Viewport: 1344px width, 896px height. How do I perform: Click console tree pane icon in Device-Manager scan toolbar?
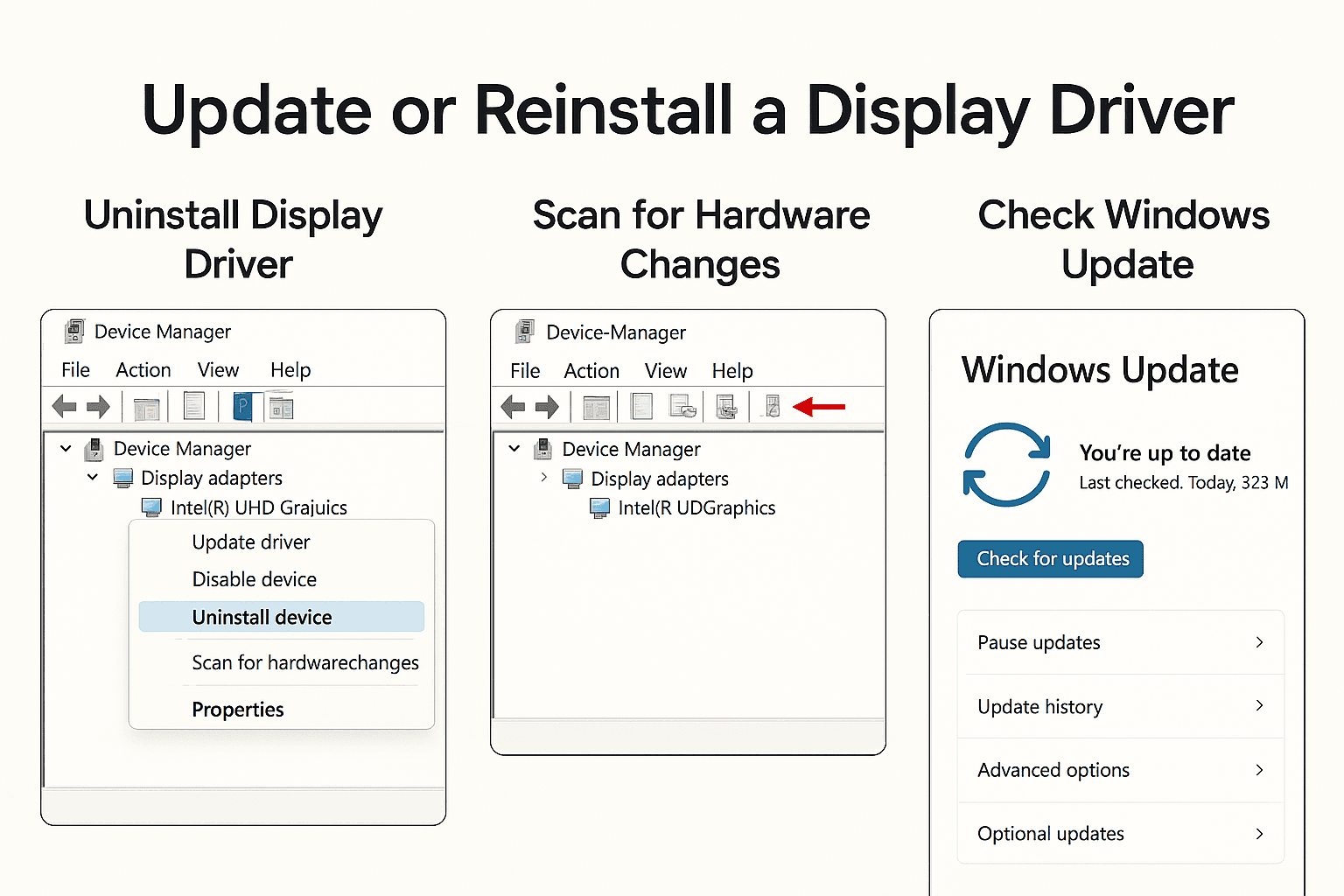(596, 408)
